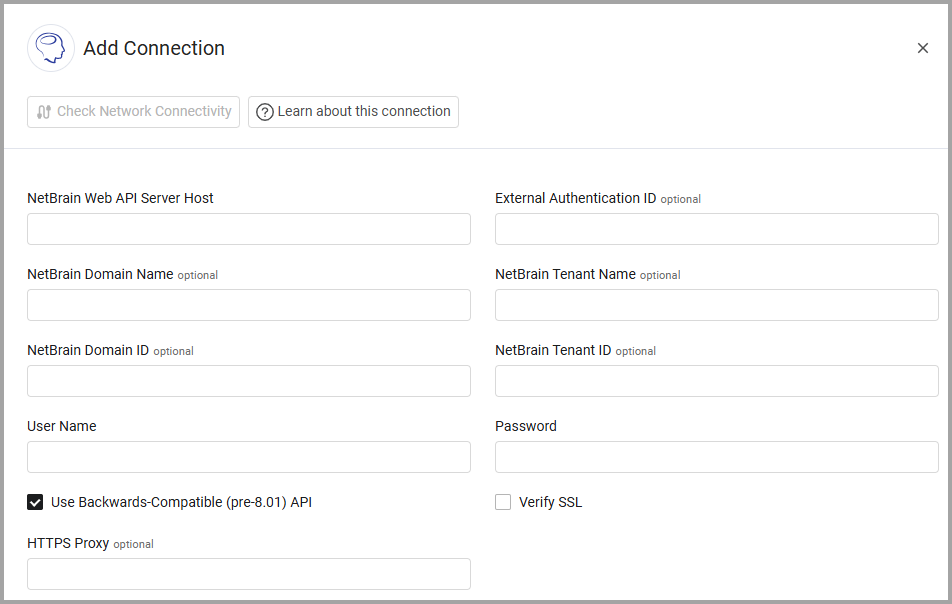Focus the External Authentication ID field
This screenshot has height=604, width=952.
(x=716, y=229)
